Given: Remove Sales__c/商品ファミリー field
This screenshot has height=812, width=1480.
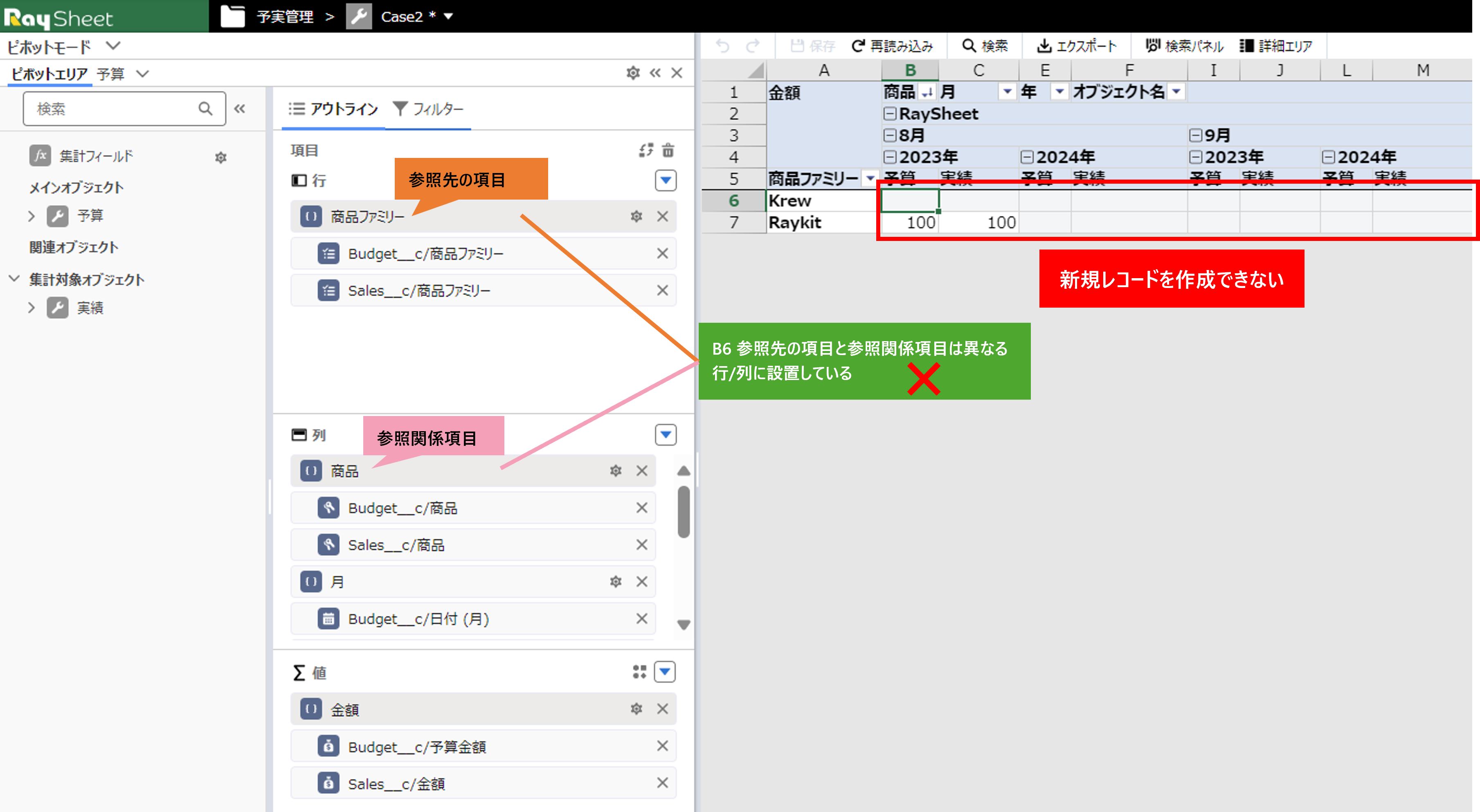Looking at the screenshot, I should [662, 290].
